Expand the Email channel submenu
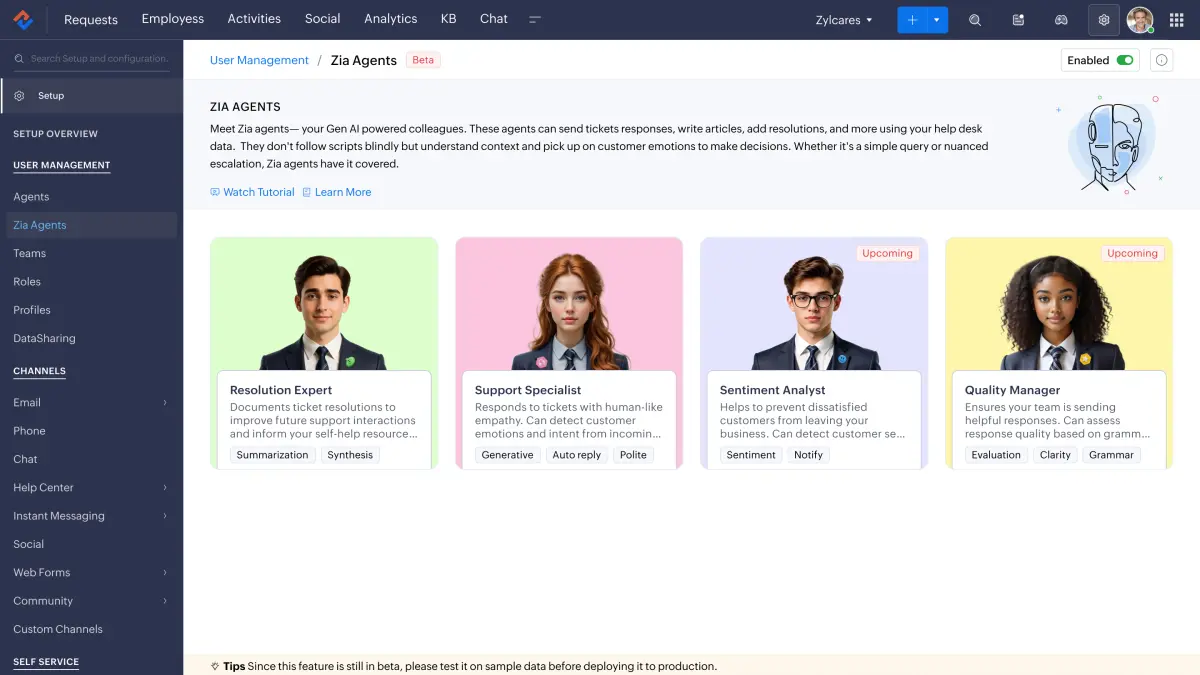Image resolution: width=1200 pixels, height=675 pixels. coord(165,403)
